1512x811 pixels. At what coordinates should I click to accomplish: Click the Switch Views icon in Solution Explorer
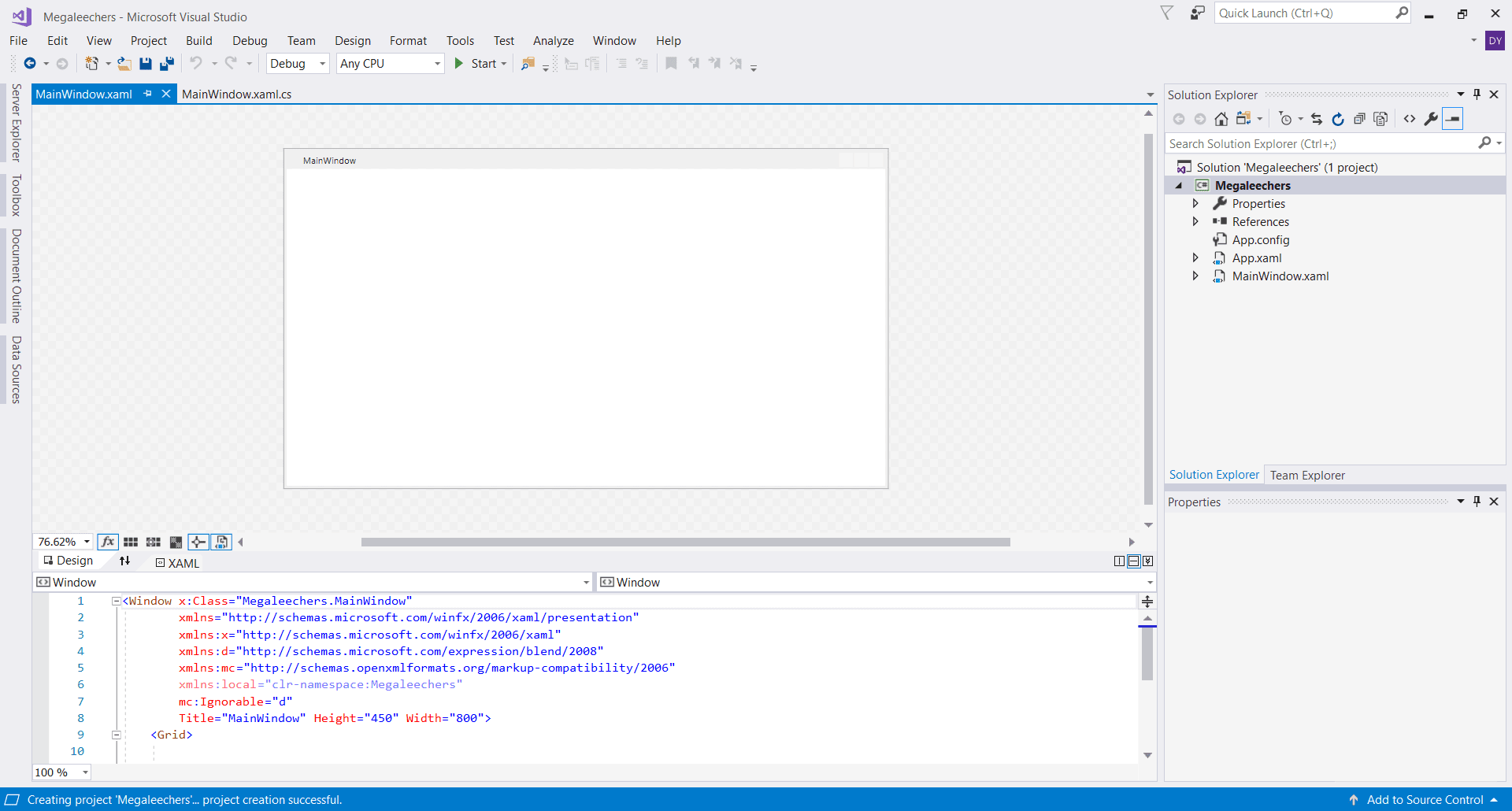(x=1243, y=119)
